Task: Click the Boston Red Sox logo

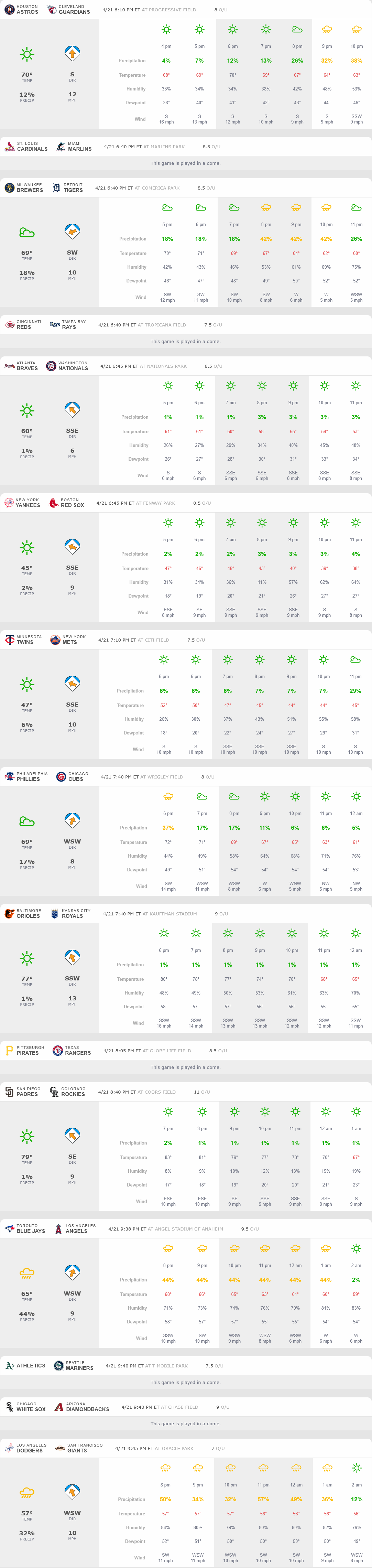Action: coord(54,503)
